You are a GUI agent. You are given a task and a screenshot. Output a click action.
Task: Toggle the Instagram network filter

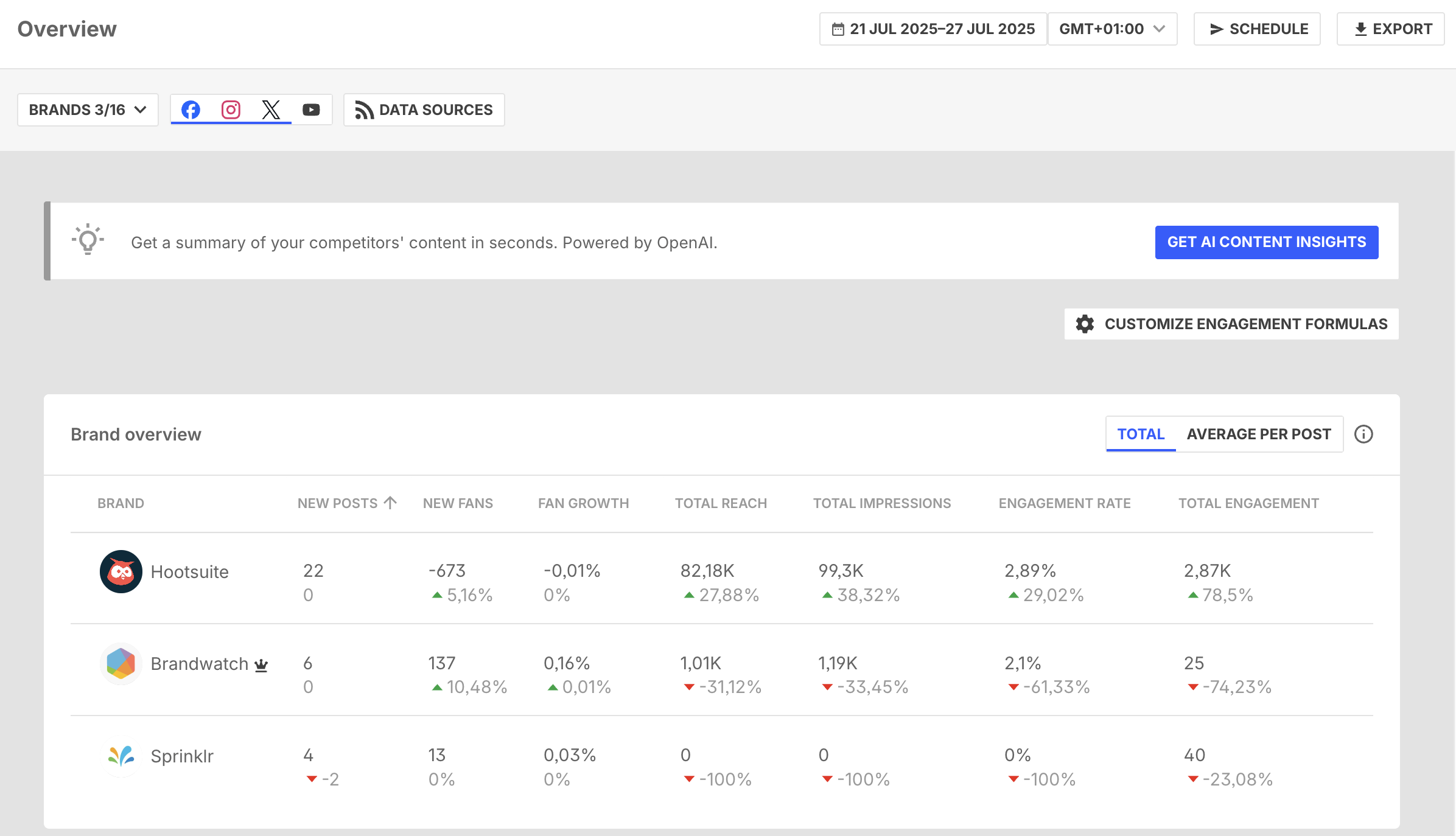(x=231, y=110)
